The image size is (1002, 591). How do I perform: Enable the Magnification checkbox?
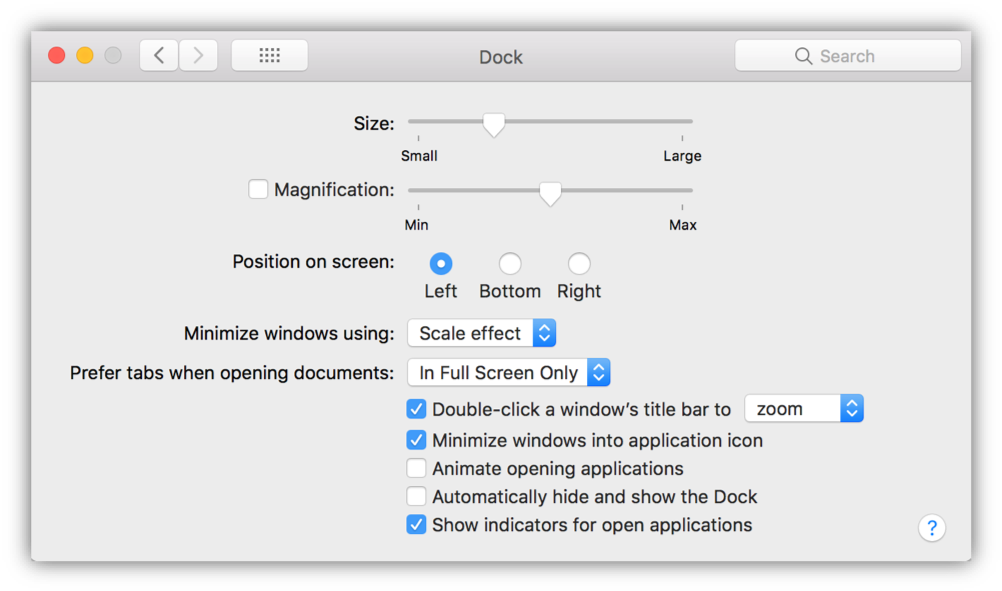[258, 189]
